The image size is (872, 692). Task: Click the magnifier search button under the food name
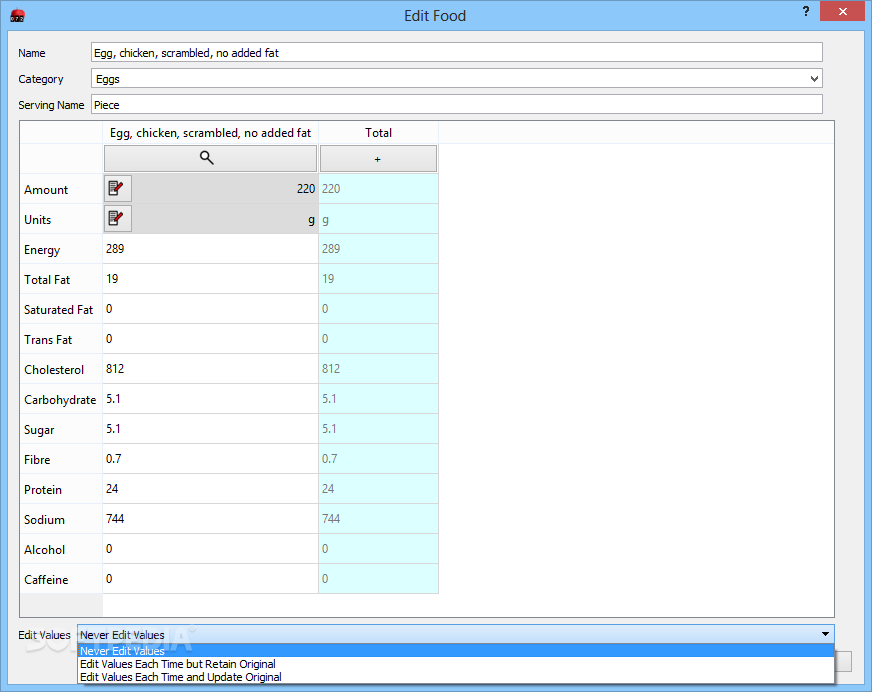[210, 159]
